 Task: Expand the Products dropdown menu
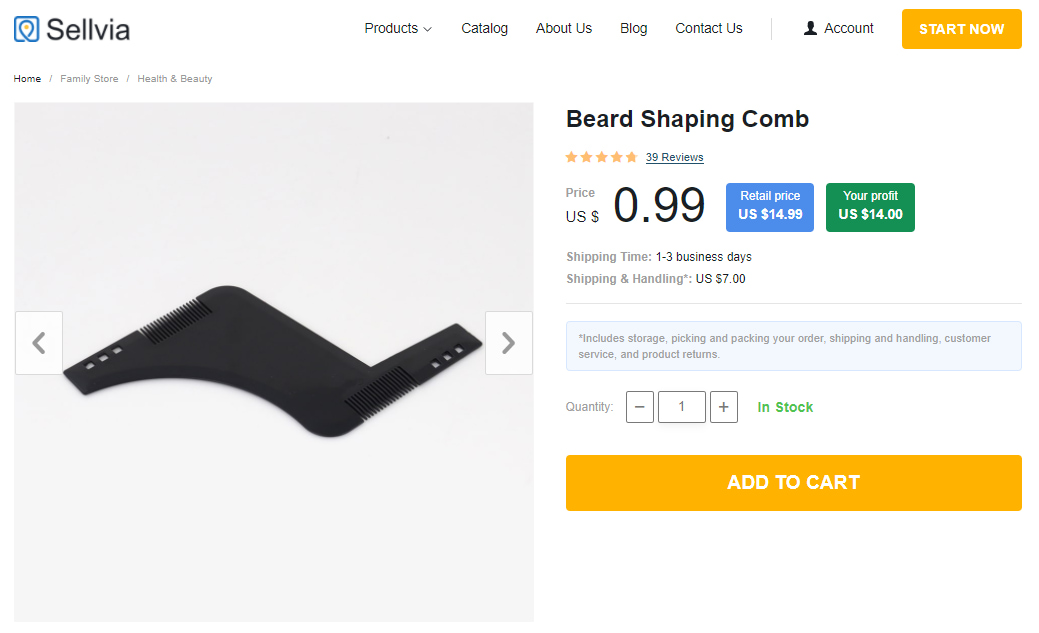(398, 28)
